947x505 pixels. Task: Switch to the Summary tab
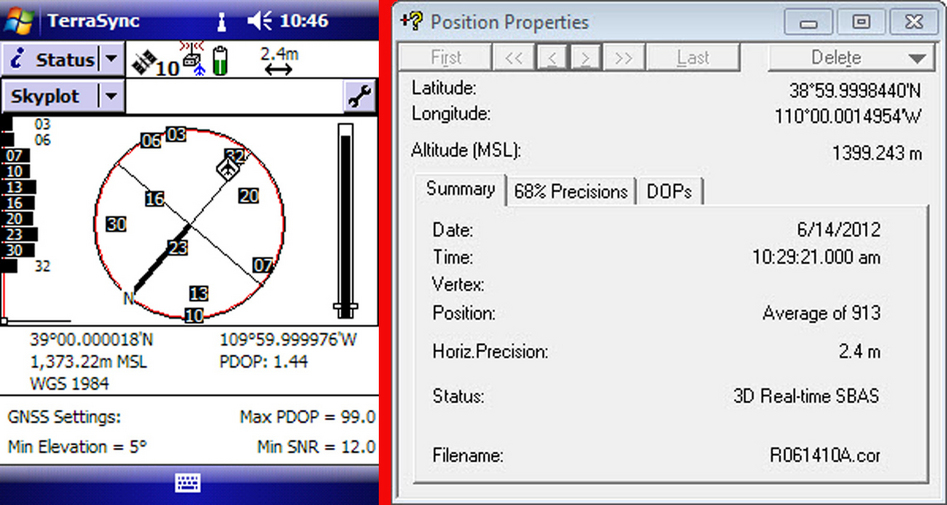point(460,189)
